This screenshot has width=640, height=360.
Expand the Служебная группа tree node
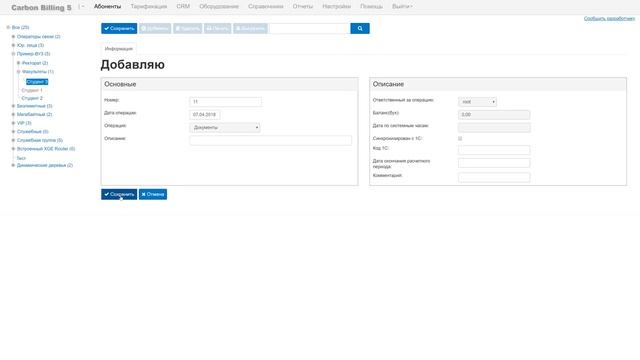click(13, 140)
